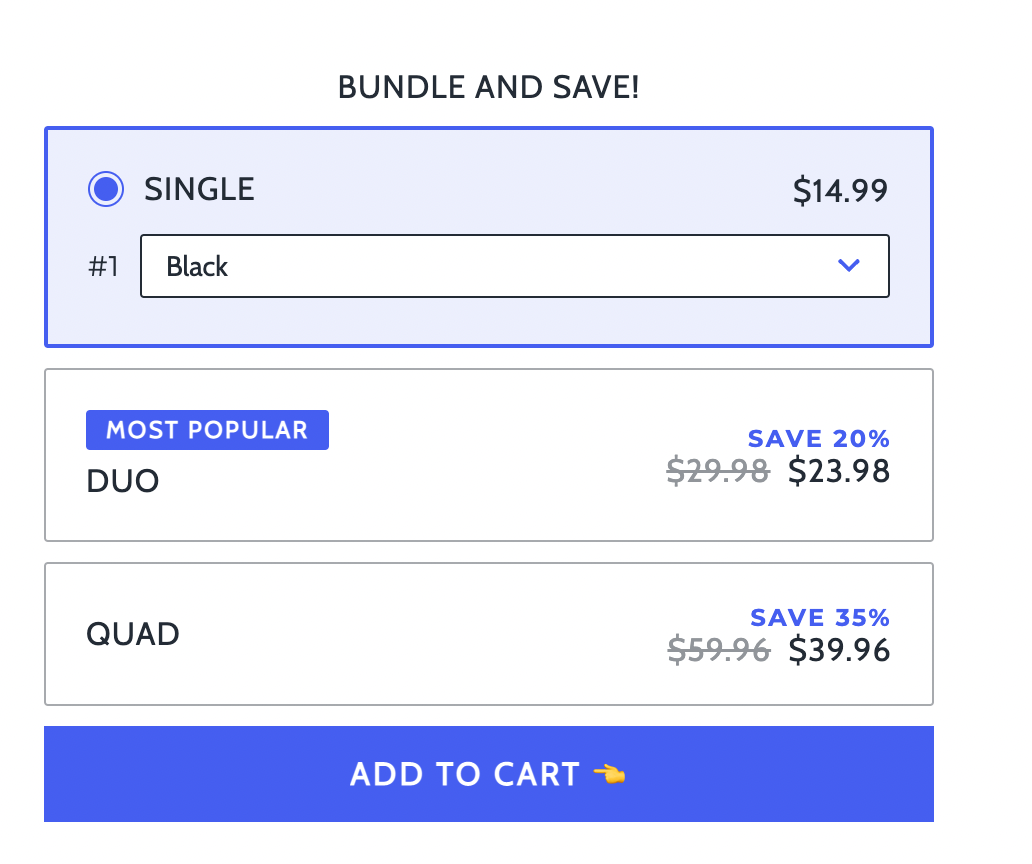The height and width of the screenshot is (864, 1032).
Task: Click the dropdown chevron arrow
Action: pos(848,265)
